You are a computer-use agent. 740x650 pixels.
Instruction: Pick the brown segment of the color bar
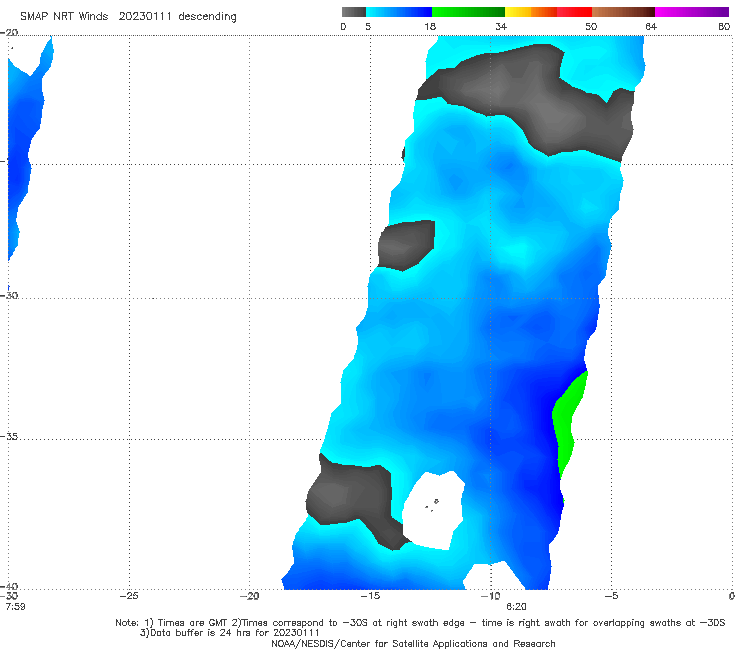pyautogui.click(x=623, y=12)
